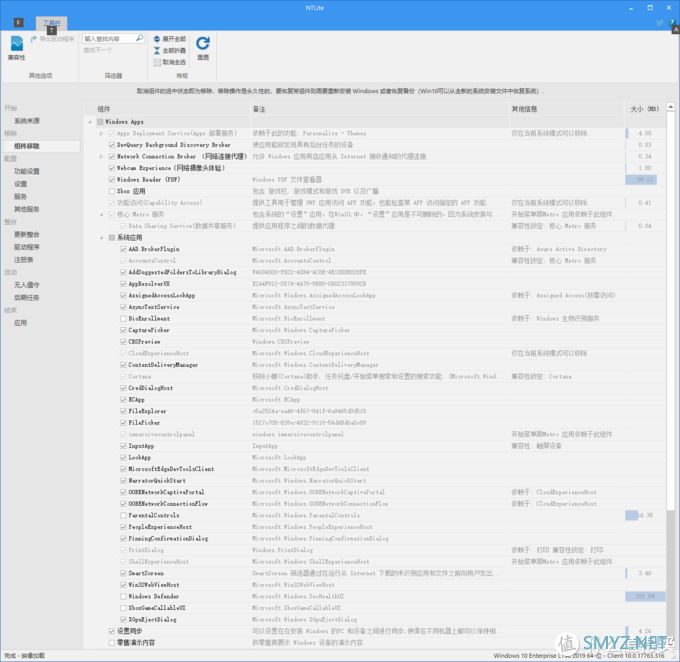Click the vertical scrollbar thumb
The width and height of the screenshot is (680, 662).
[x=670, y=311]
